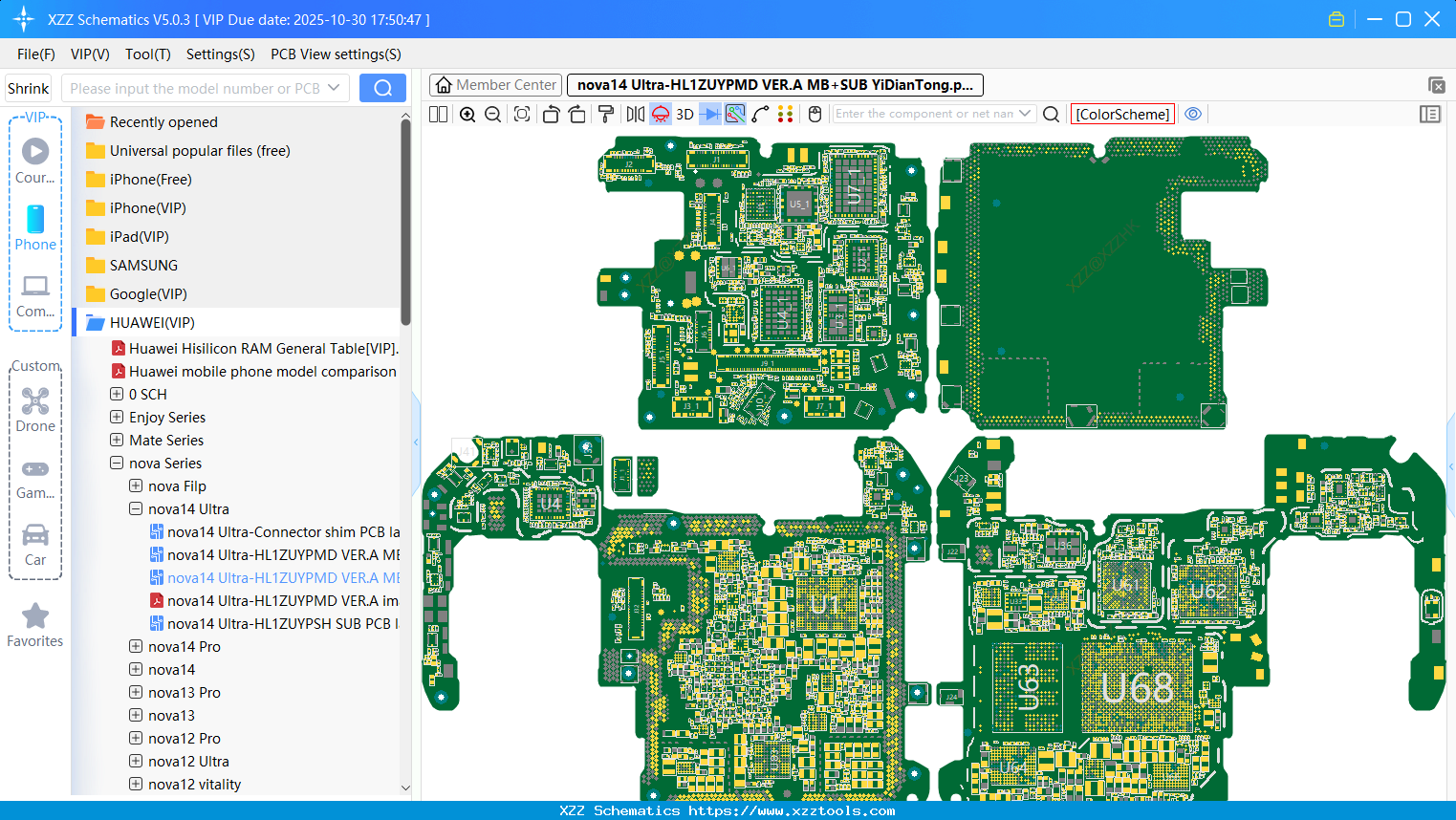Open the VIP Courses sidebar icon
This screenshot has height=820, width=1456.
point(35,161)
